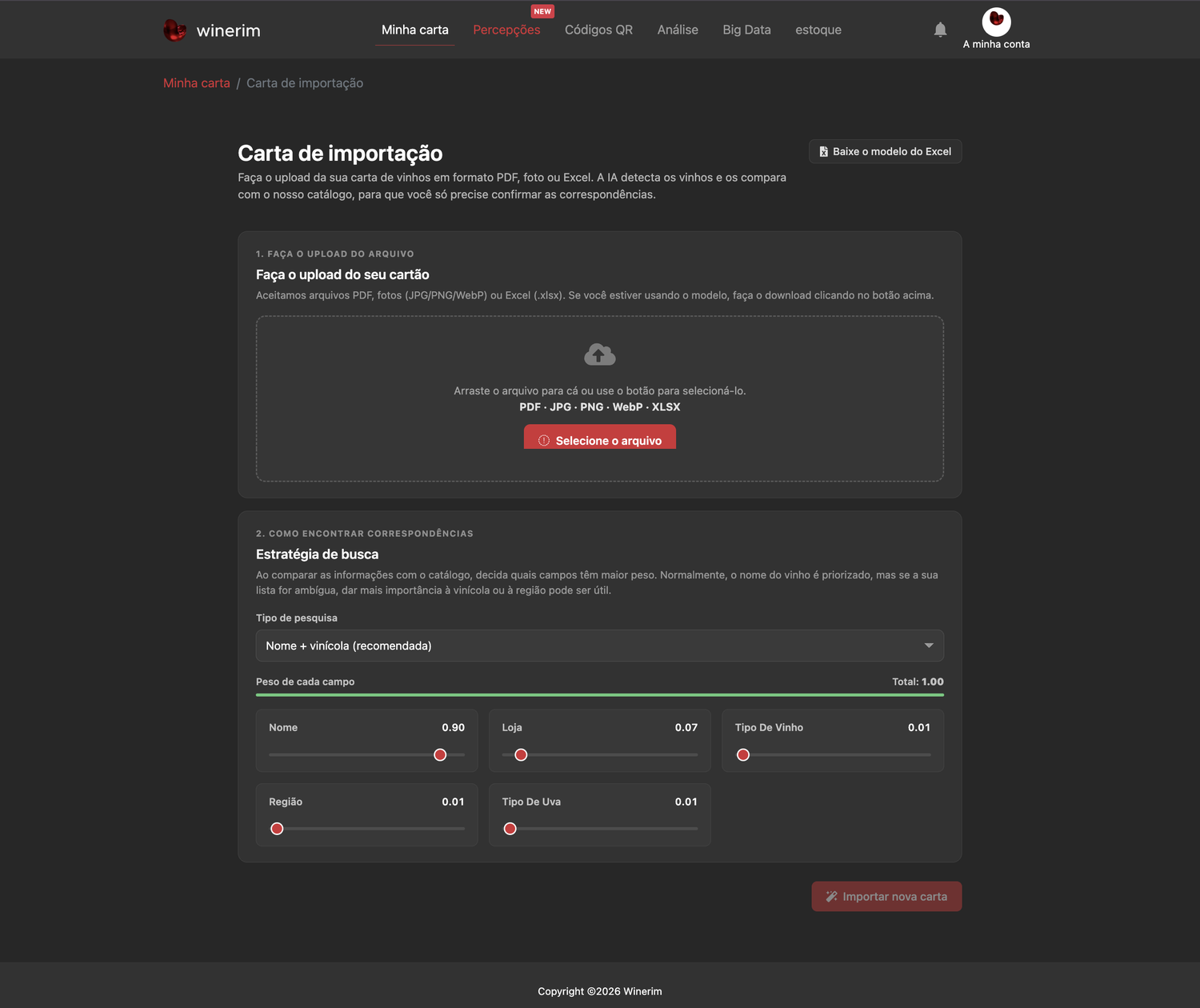The image size is (1200, 1008).
Task: Click the magic wand import icon
Action: [x=831, y=897]
